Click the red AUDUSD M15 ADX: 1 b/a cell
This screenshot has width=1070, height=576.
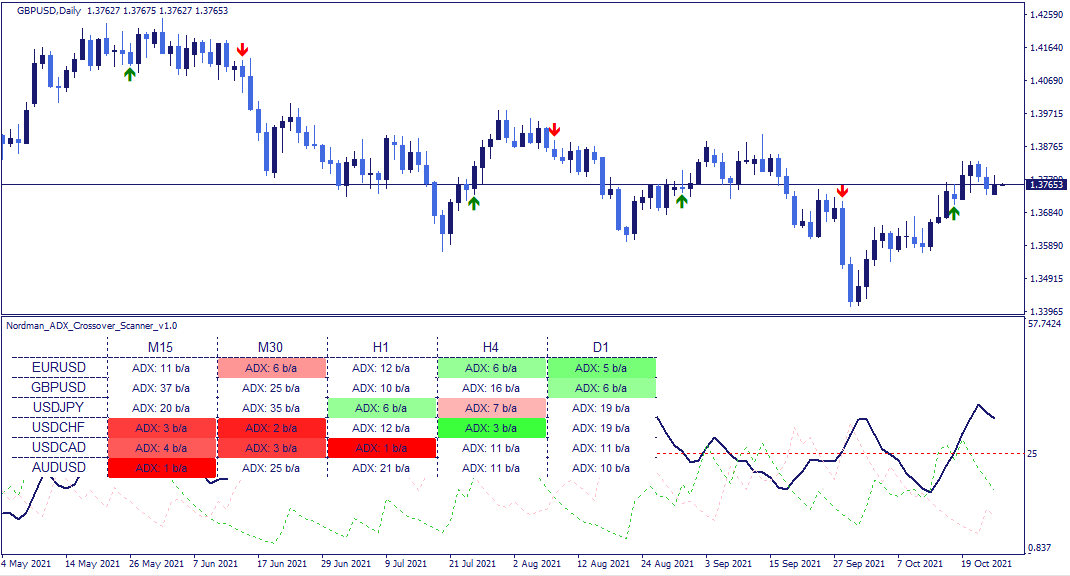point(162,468)
